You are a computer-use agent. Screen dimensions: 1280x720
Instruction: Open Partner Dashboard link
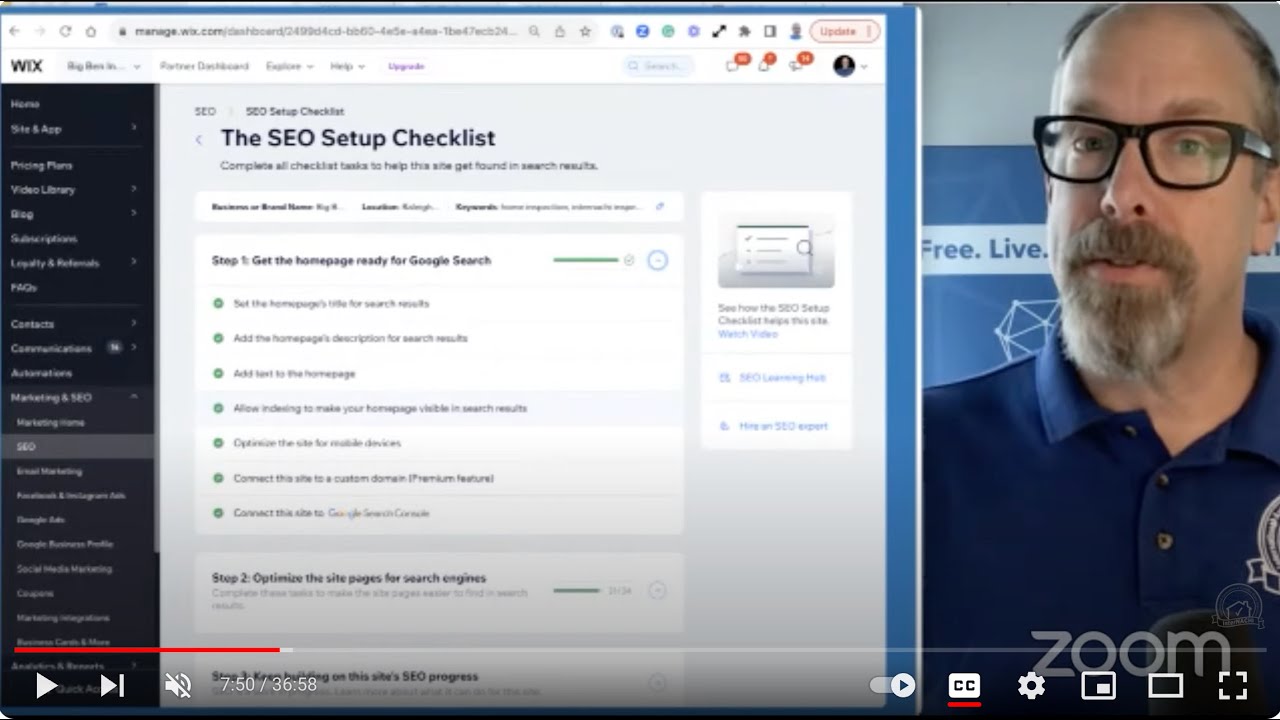pos(204,66)
